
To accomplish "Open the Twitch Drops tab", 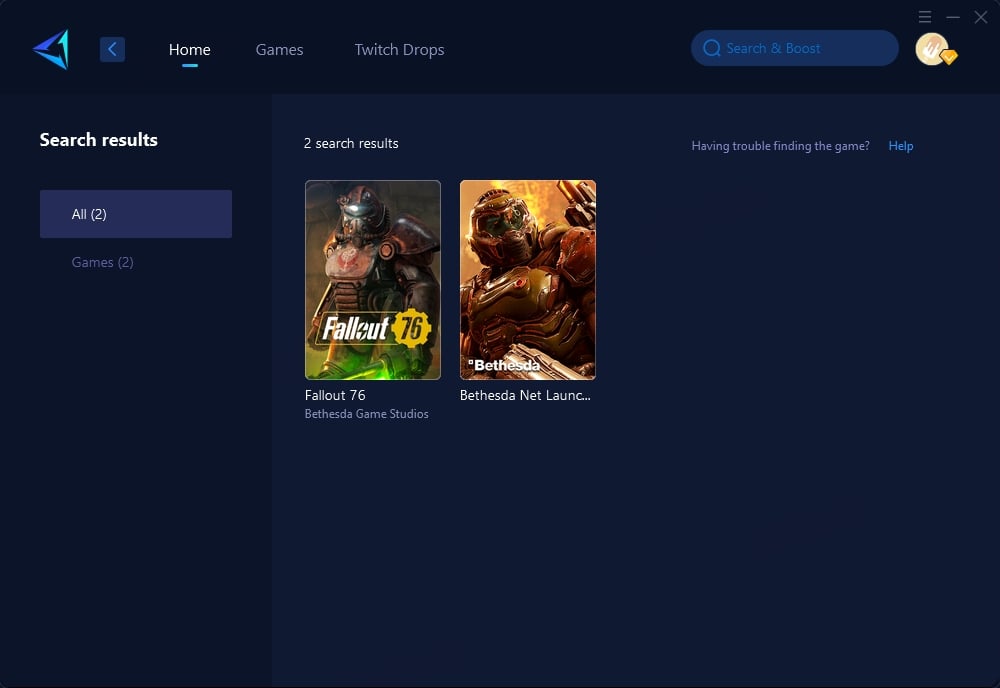I will (399, 50).
